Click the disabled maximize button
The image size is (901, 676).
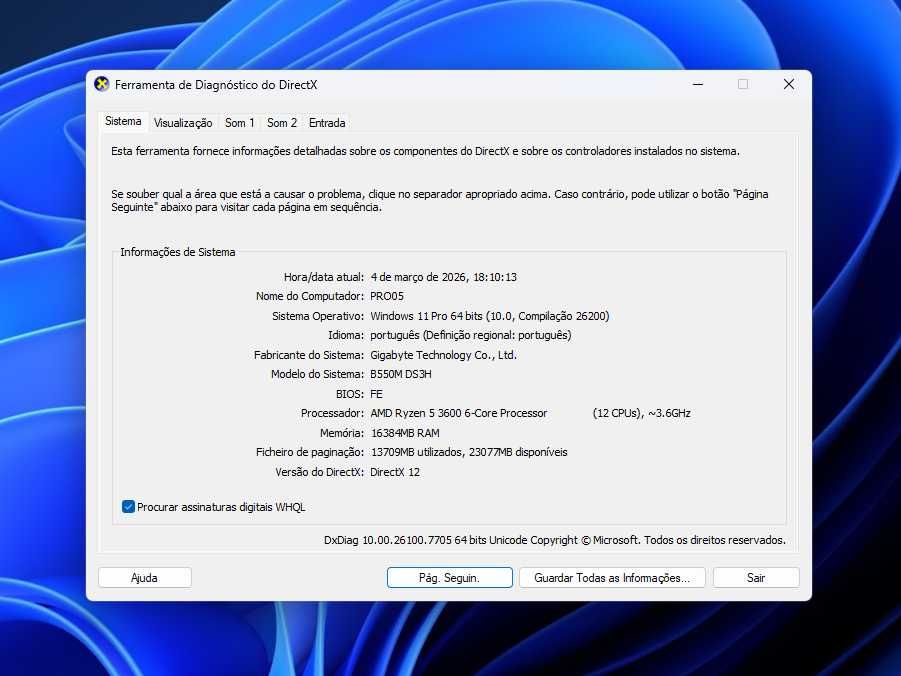click(743, 84)
